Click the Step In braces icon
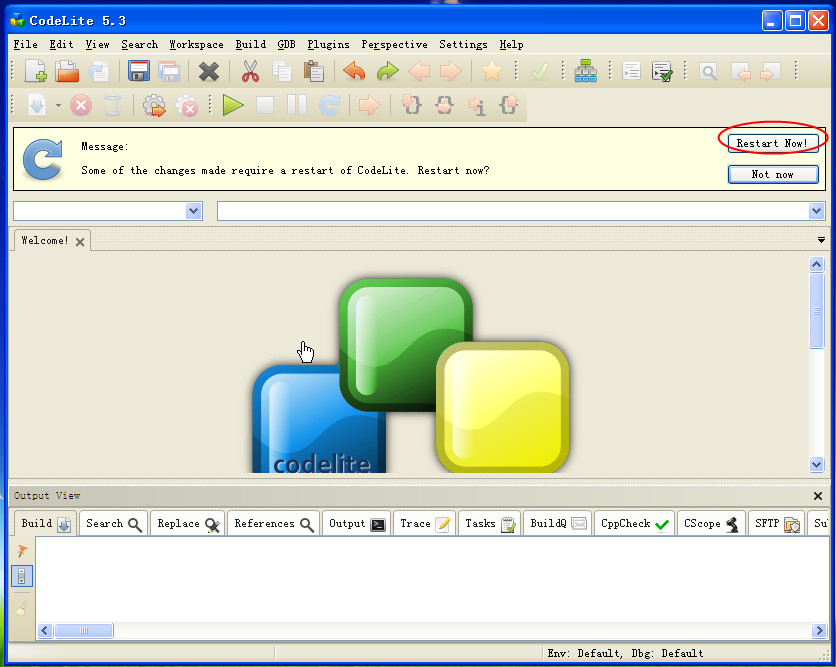Screen dimensions: 836x667 tap(411, 105)
